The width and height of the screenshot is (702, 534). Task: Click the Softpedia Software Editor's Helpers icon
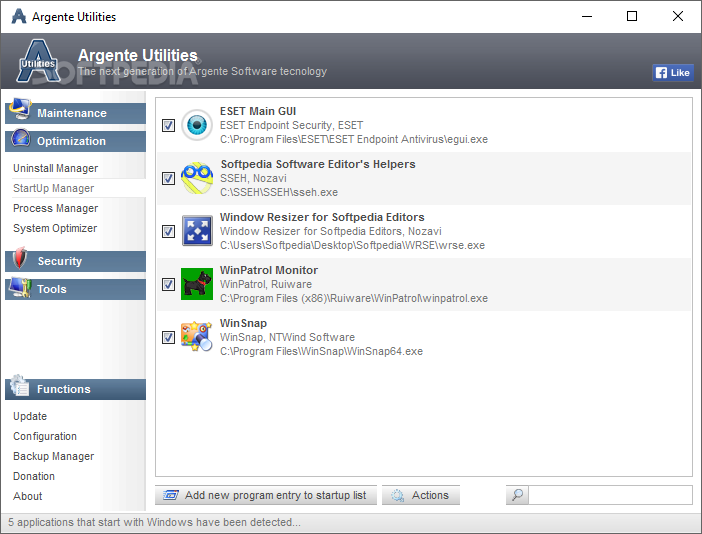pos(197,178)
